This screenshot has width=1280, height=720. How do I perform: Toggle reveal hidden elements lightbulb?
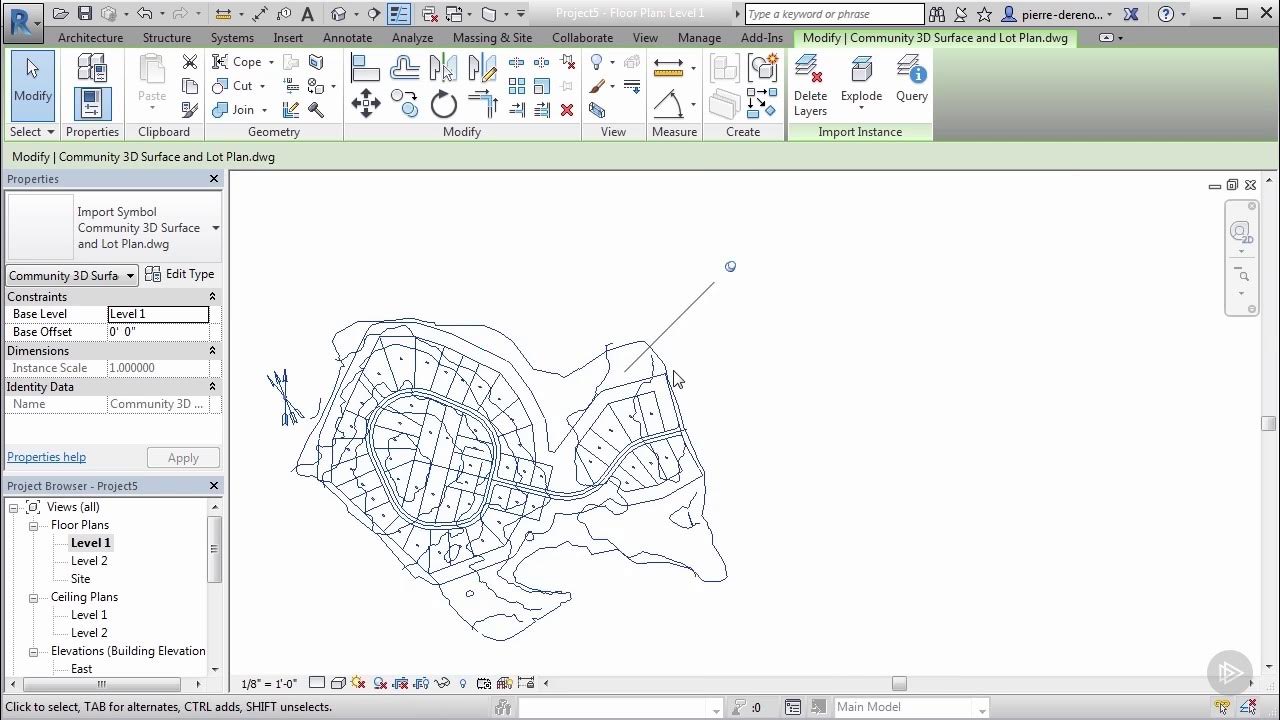click(463, 684)
